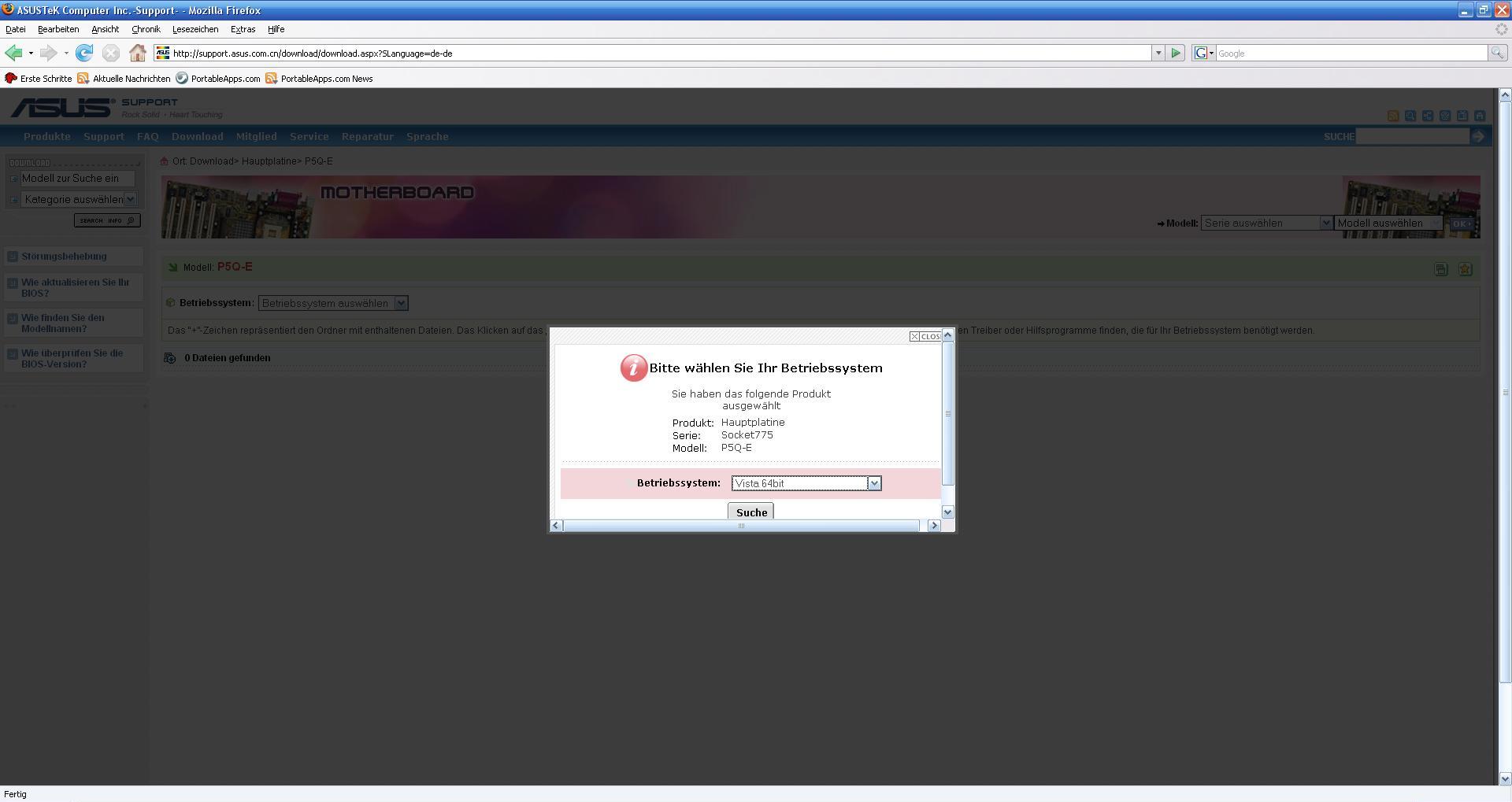Click the orange RSS feed icon on the ASUS header

1393,116
